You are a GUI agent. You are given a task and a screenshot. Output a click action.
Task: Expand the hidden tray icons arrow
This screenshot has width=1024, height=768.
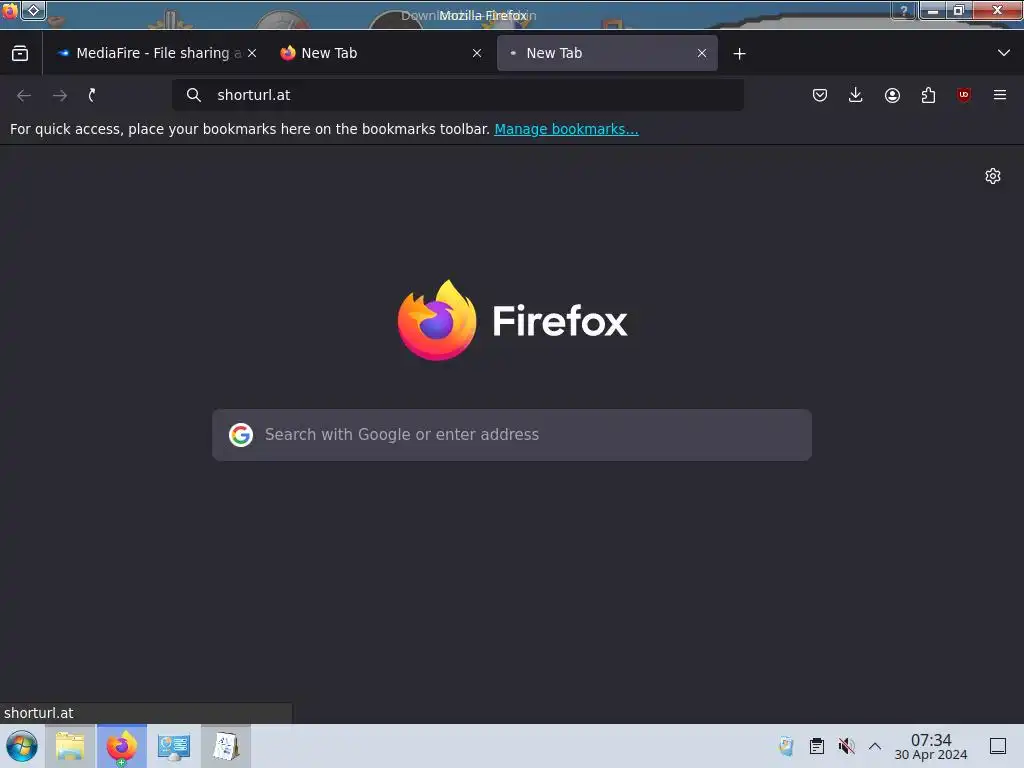875,746
